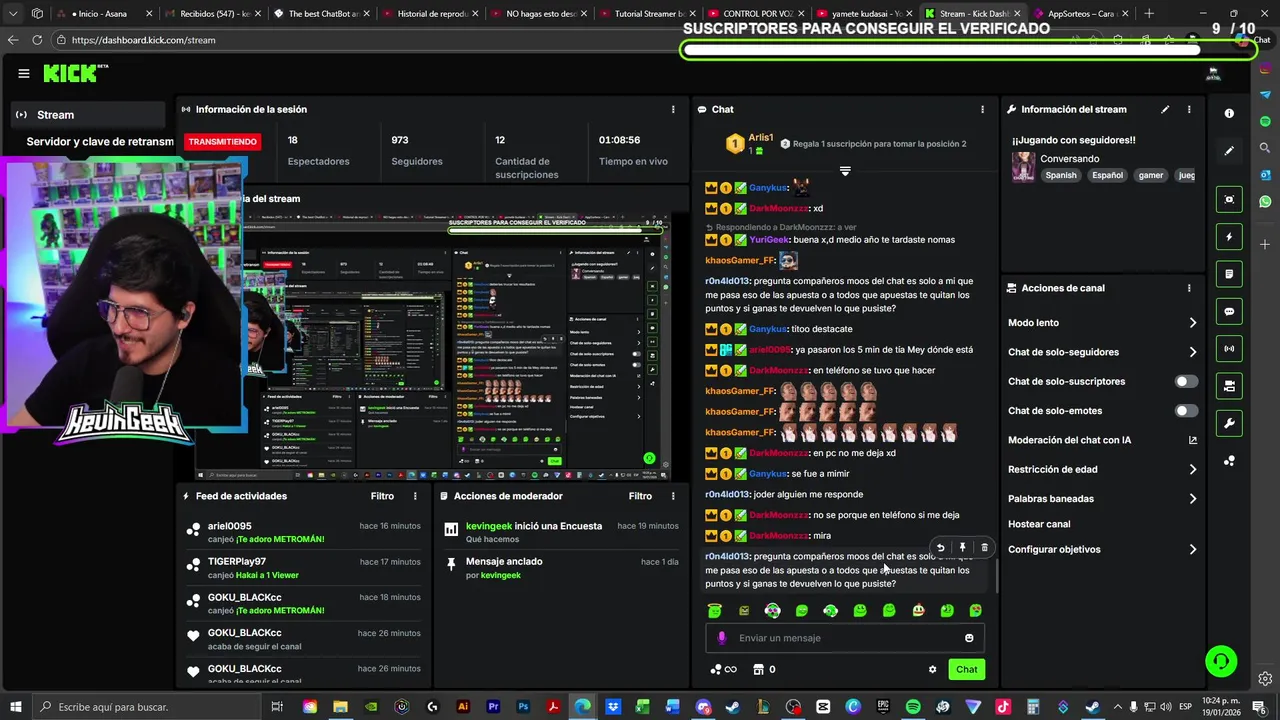Click broadcast signal icon in right sidebar
This screenshot has width=1280, height=720.
[x=1229, y=349]
